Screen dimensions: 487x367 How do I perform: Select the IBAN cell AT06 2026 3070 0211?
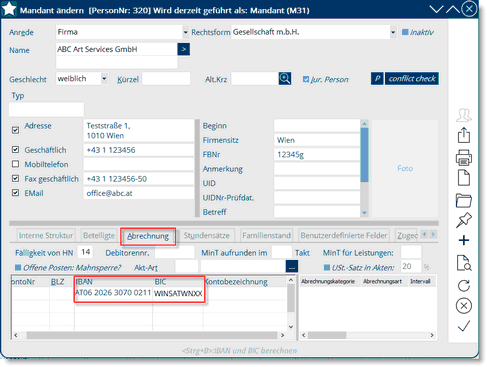point(113,293)
